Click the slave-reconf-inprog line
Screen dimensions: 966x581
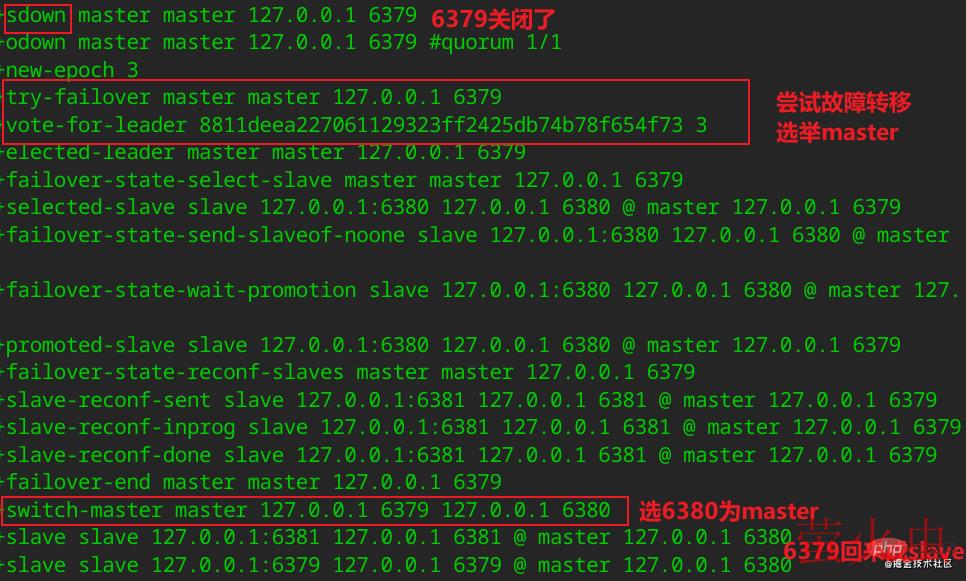point(482,427)
